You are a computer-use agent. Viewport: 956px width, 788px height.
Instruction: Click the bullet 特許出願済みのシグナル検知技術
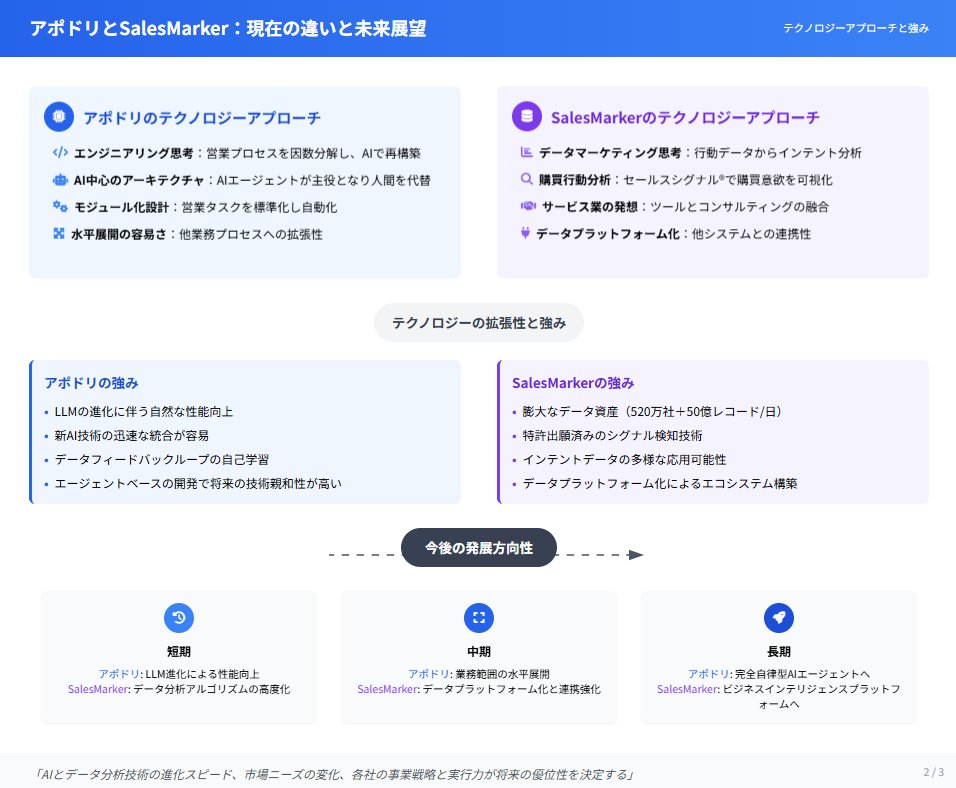point(613,435)
